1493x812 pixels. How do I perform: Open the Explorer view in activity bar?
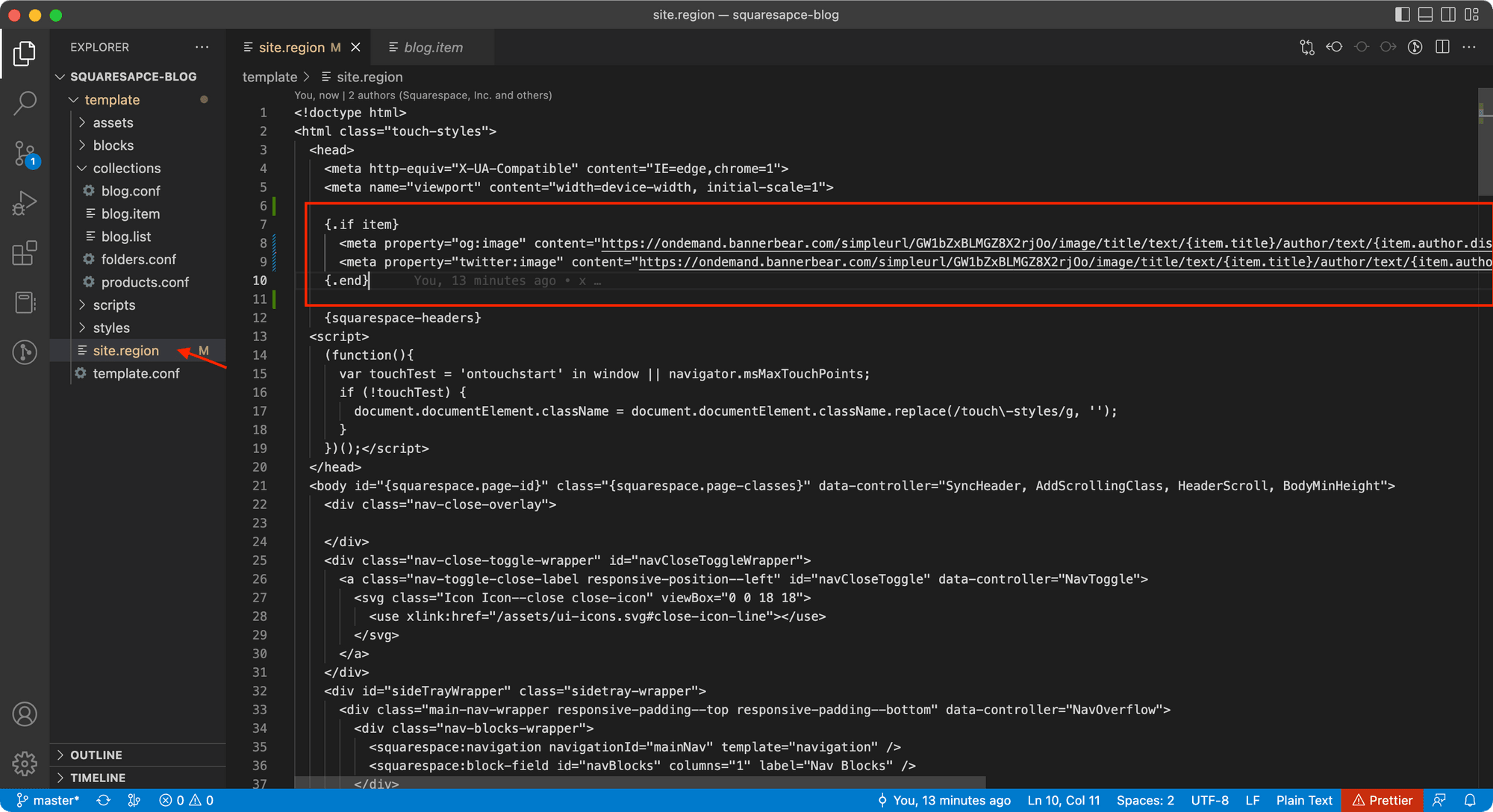pyautogui.click(x=25, y=54)
